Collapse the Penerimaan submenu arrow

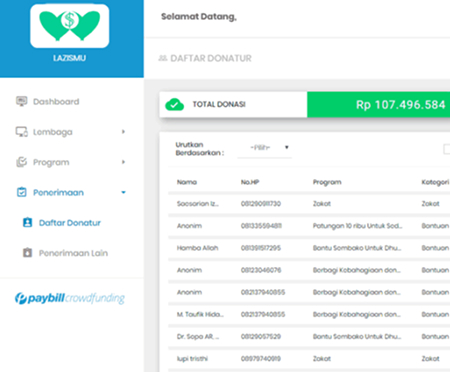[x=123, y=192]
